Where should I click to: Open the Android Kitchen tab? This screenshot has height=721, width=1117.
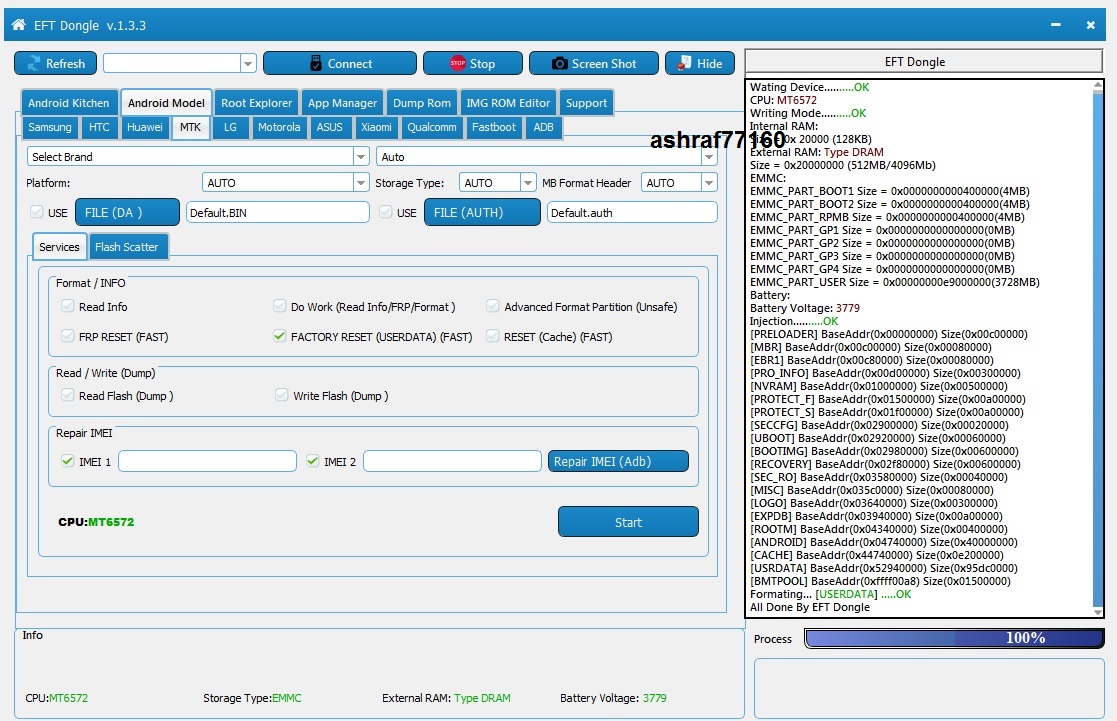(68, 103)
